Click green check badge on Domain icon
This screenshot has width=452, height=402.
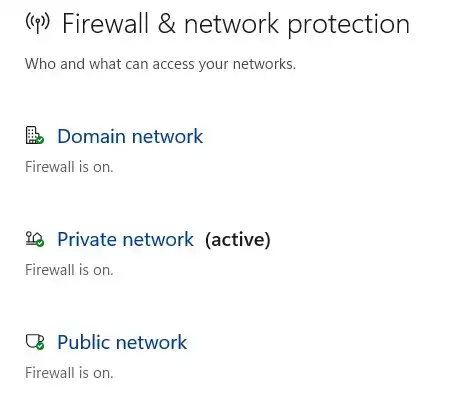(x=40, y=140)
